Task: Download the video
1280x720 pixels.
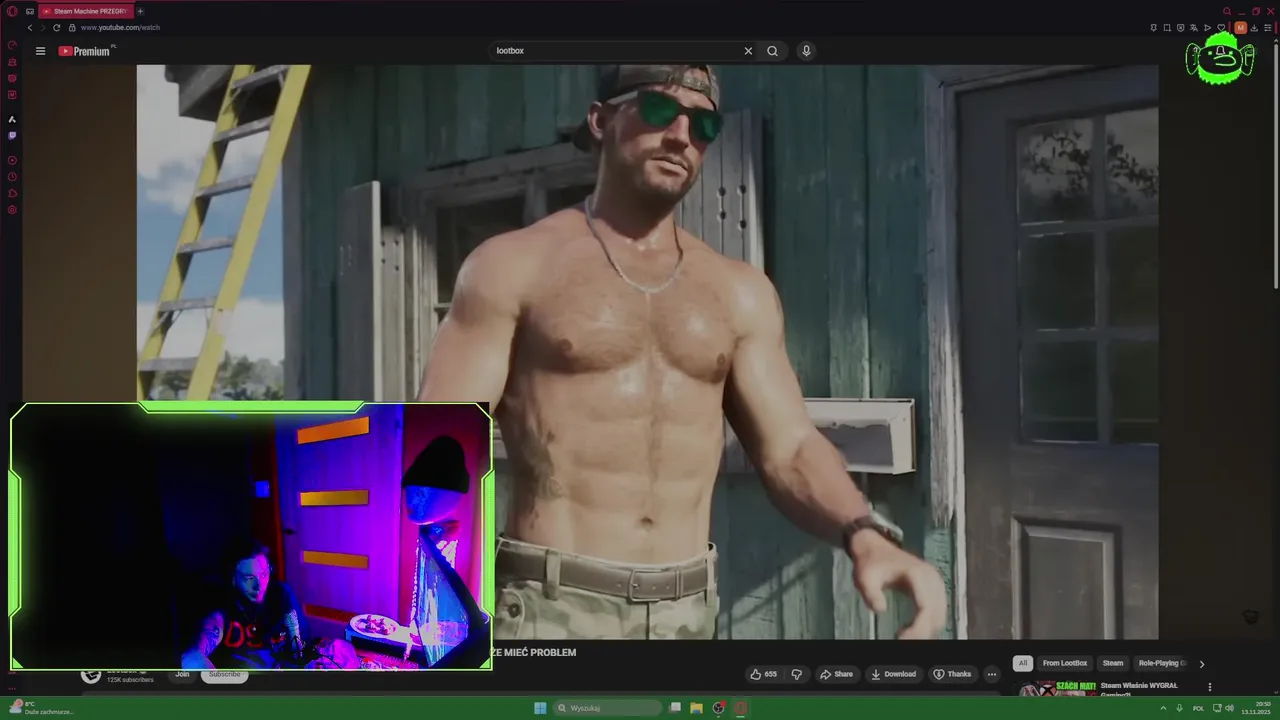Action: click(893, 674)
